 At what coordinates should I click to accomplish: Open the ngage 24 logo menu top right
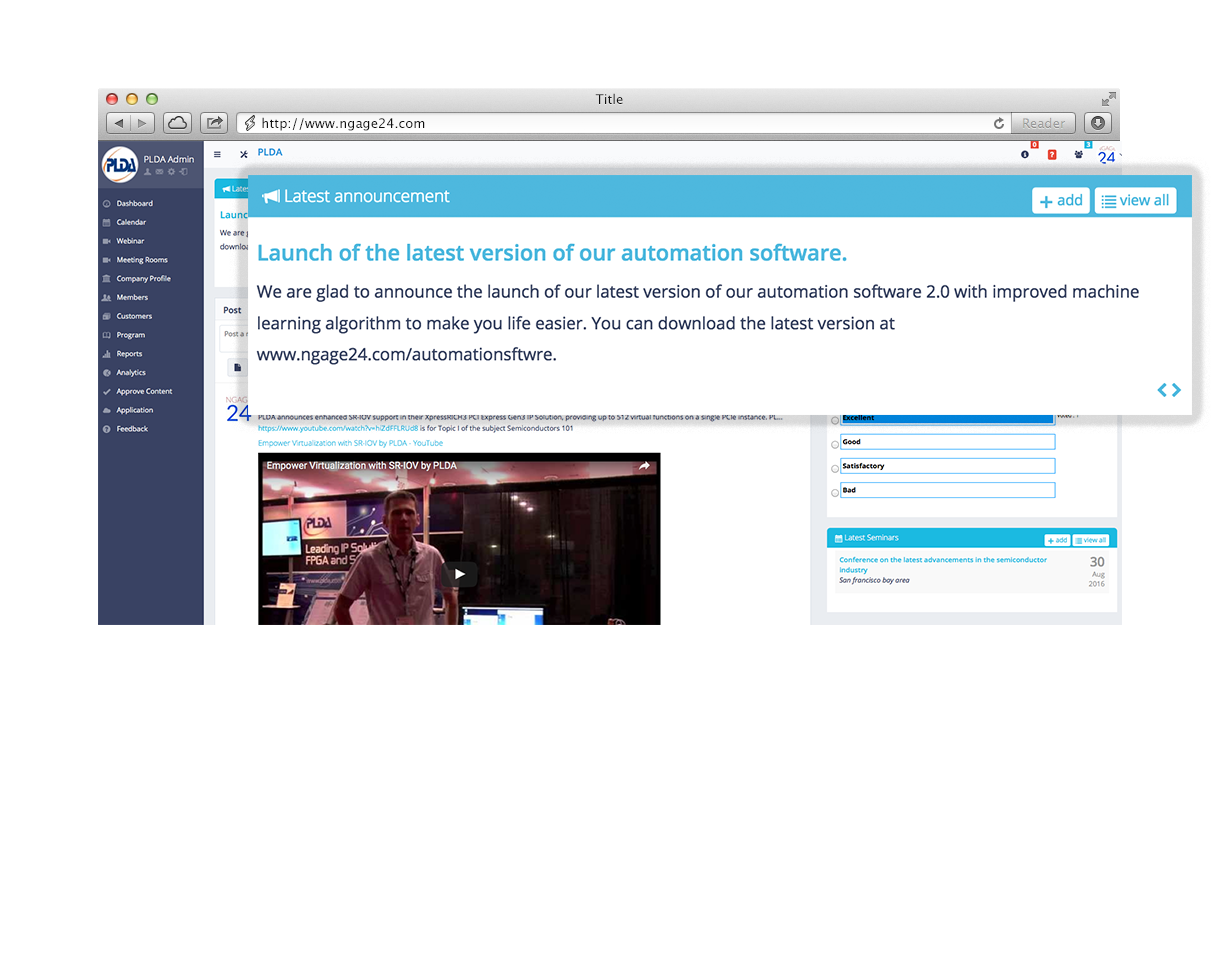[x=1108, y=155]
